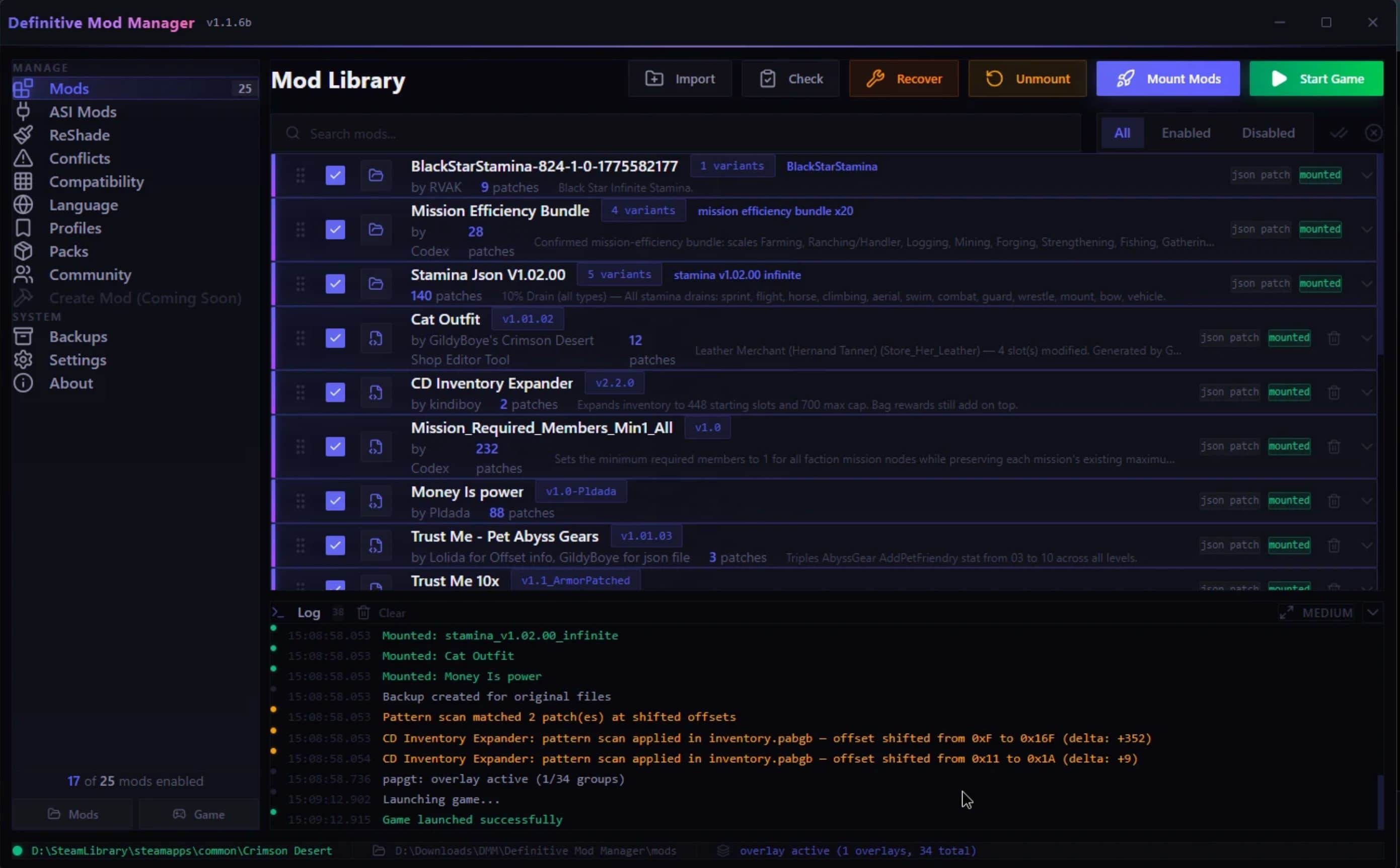Click file icon for CD Inventory Expander
Screen dimensions: 1400x868
pos(376,392)
